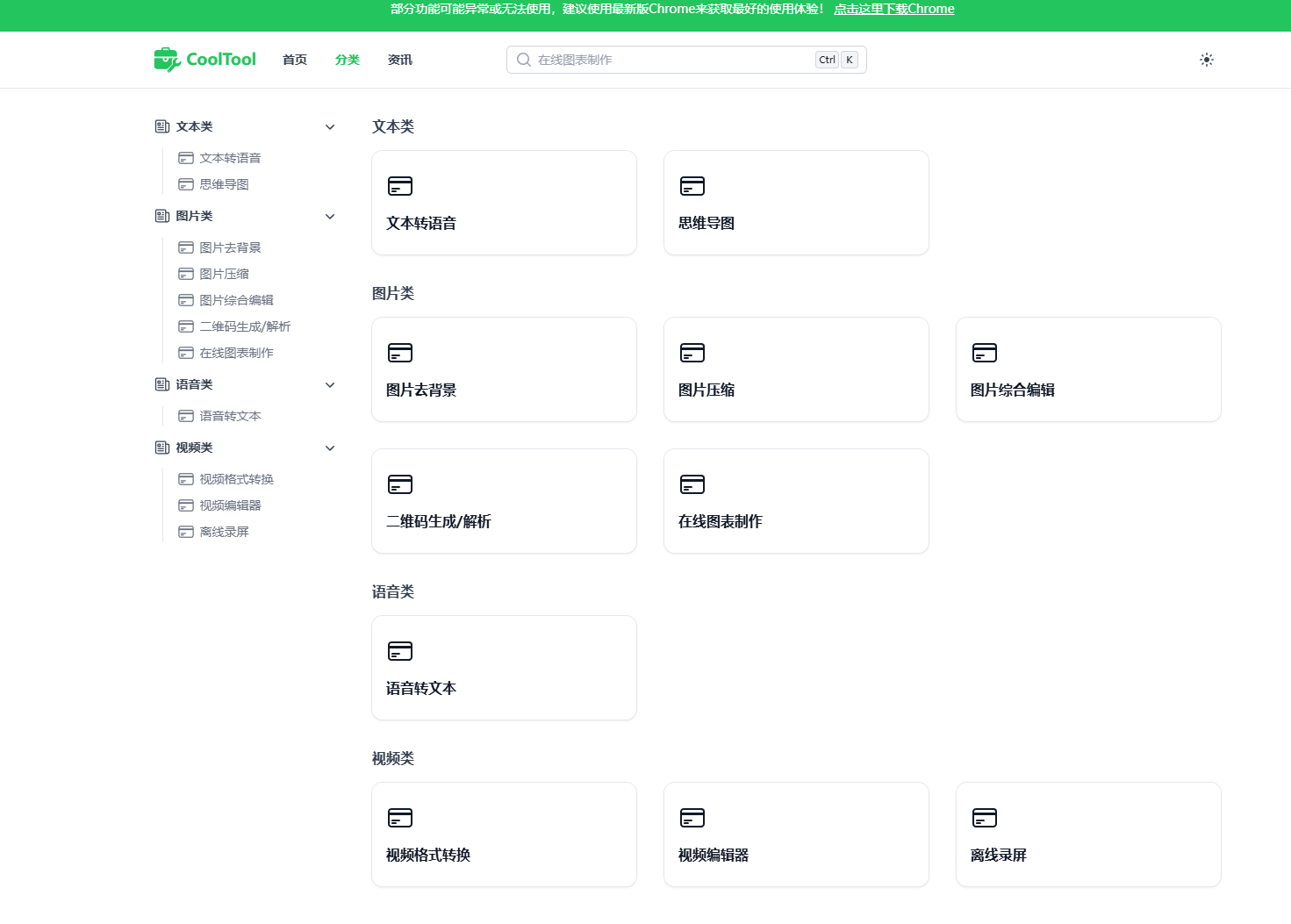The width and height of the screenshot is (1291, 924).
Task: Select 视频格式转换 in the sidebar
Action: point(236,479)
